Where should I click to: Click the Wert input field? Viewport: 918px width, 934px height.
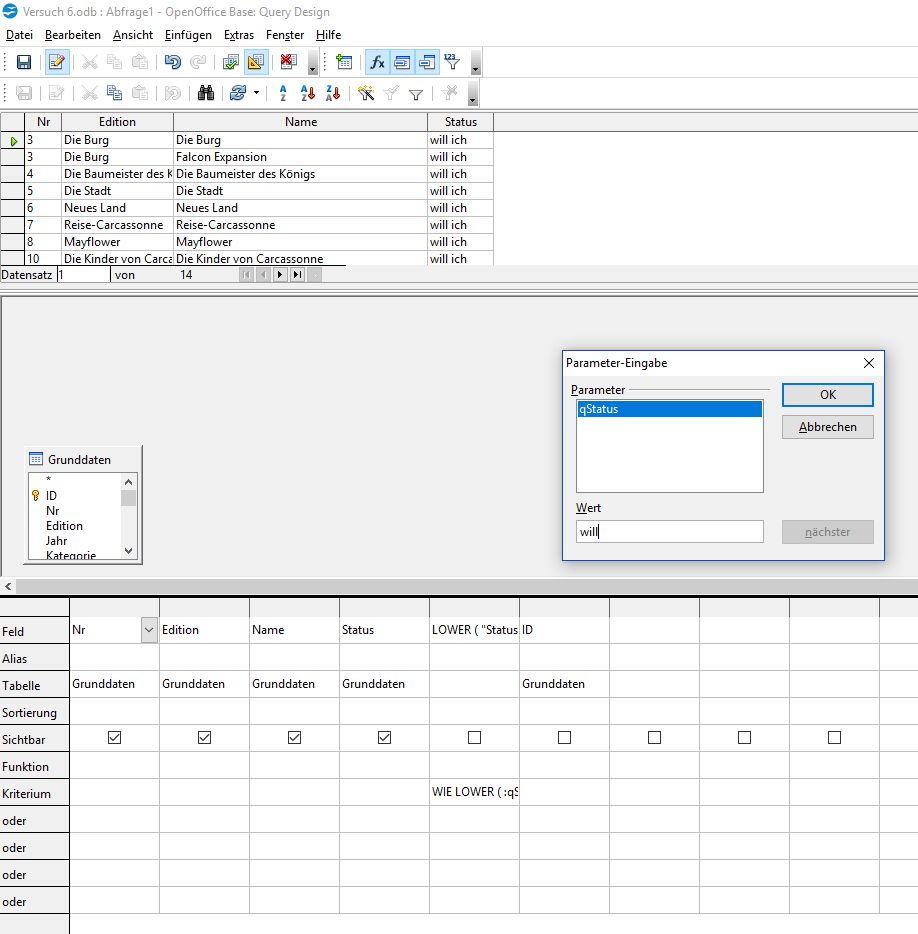[x=669, y=532]
